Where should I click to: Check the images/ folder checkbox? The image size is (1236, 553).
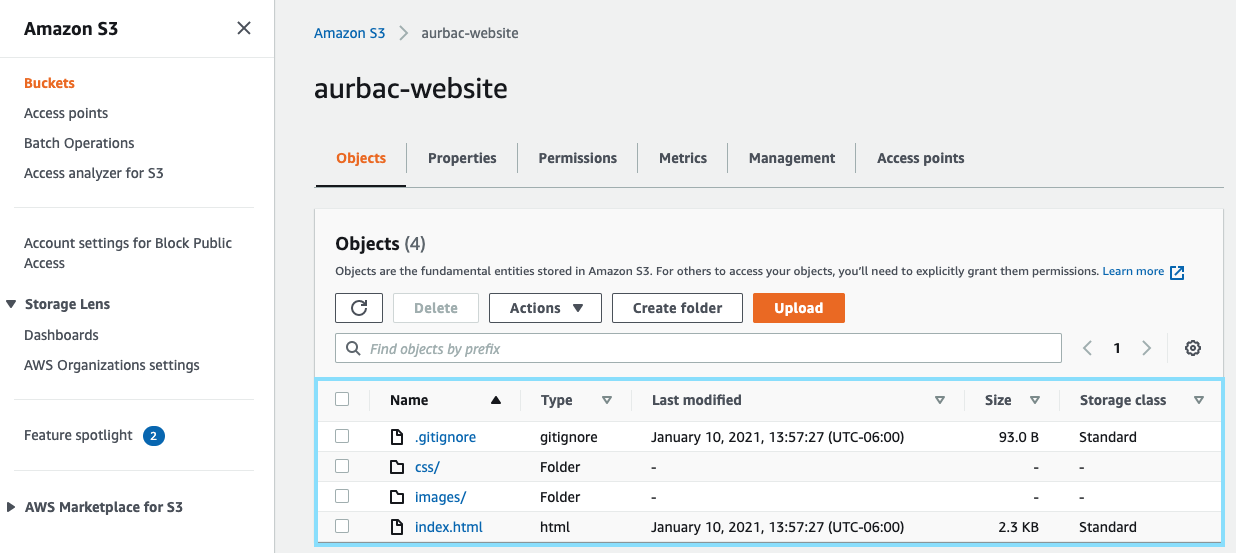coord(342,496)
